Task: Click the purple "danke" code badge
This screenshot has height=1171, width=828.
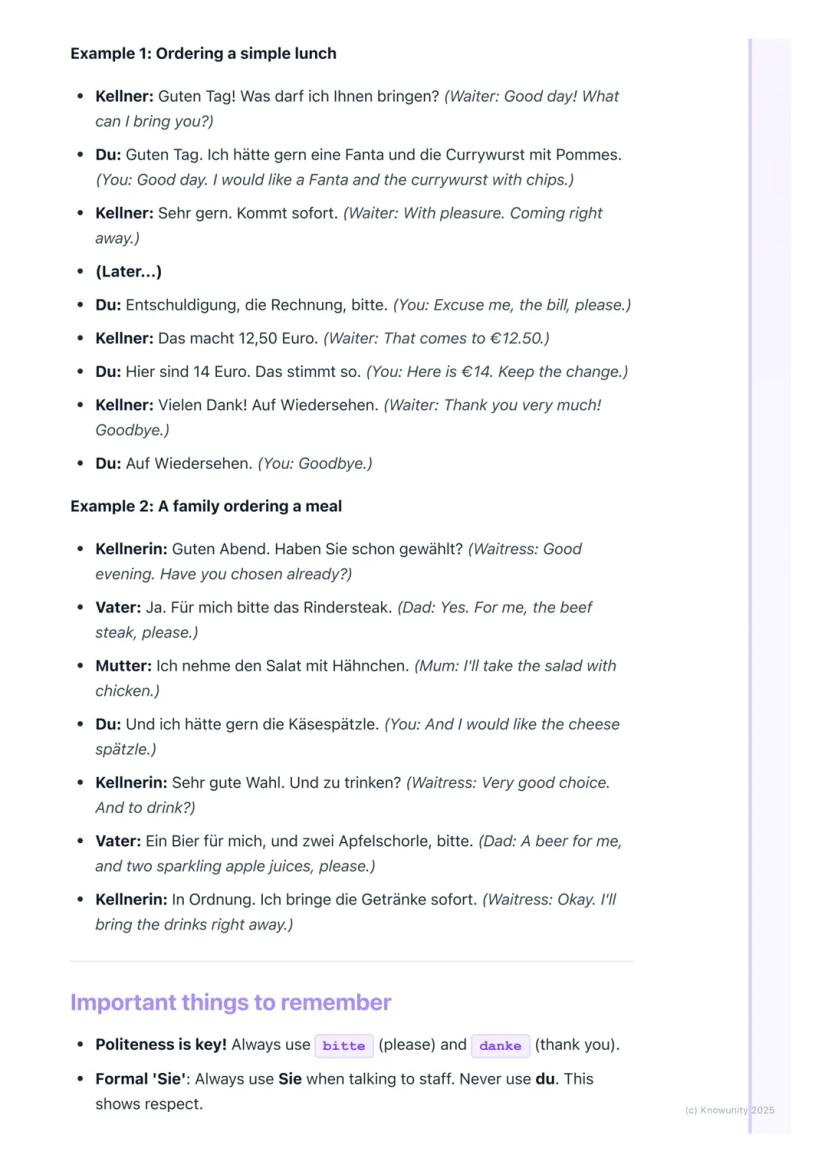Action: click(x=500, y=1046)
